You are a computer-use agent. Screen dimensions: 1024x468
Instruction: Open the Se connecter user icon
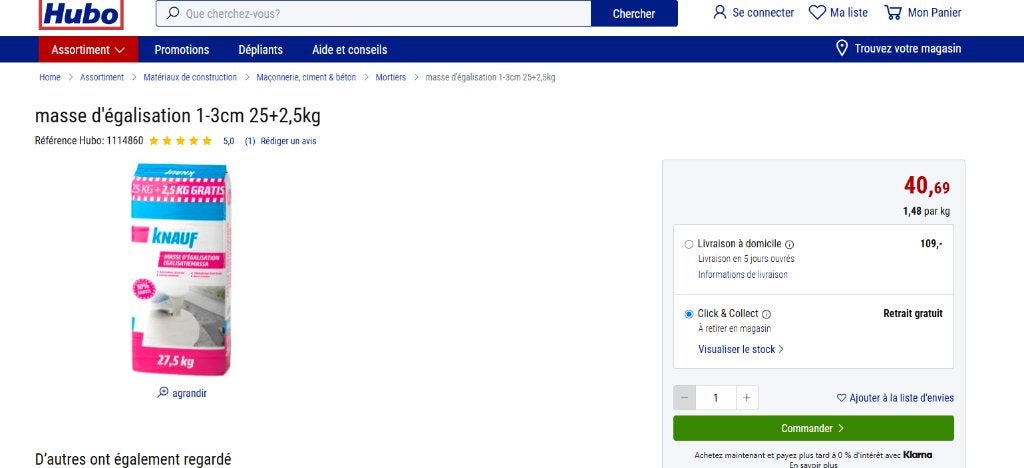click(720, 12)
